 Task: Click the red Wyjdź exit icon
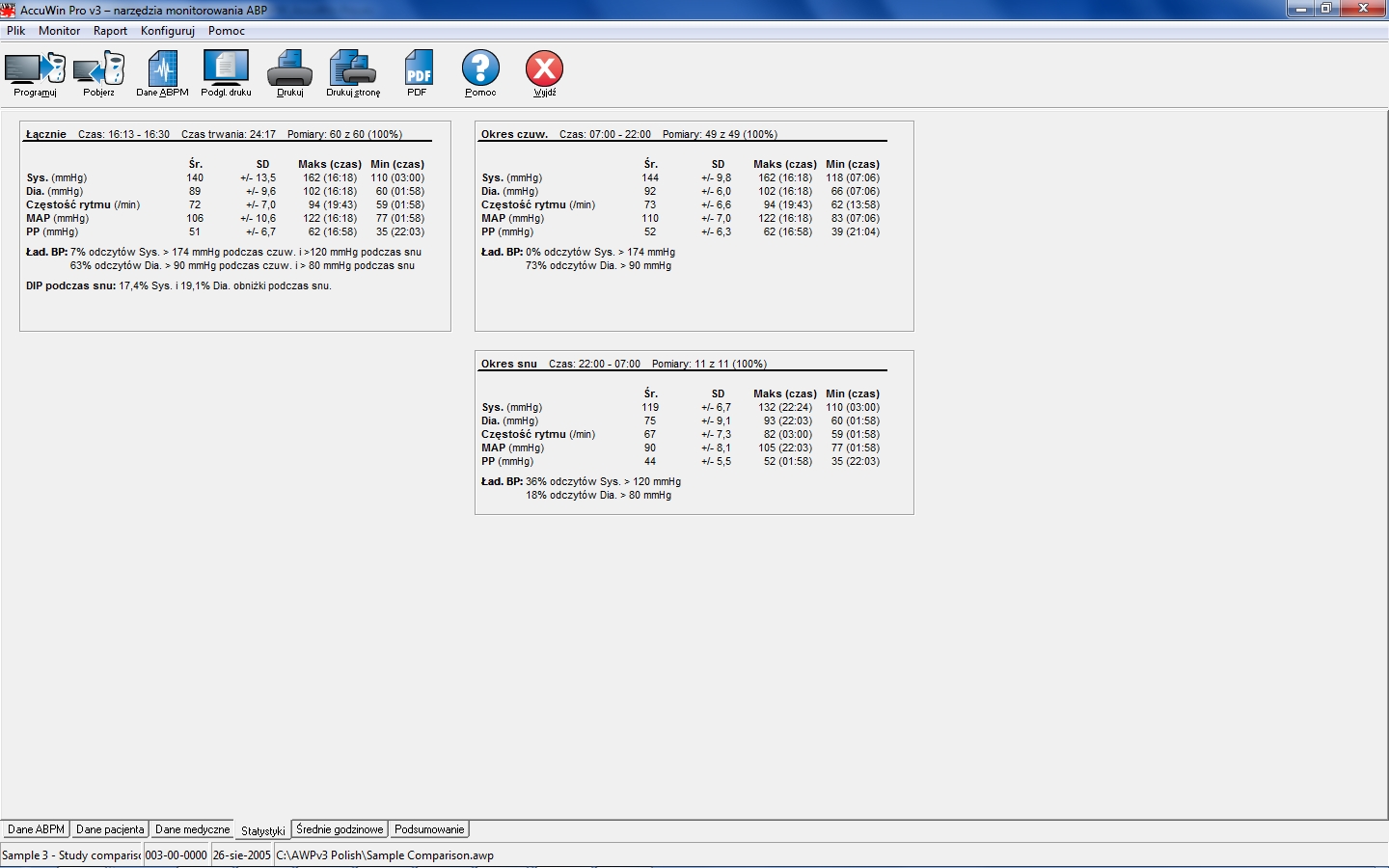pos(544,69)
